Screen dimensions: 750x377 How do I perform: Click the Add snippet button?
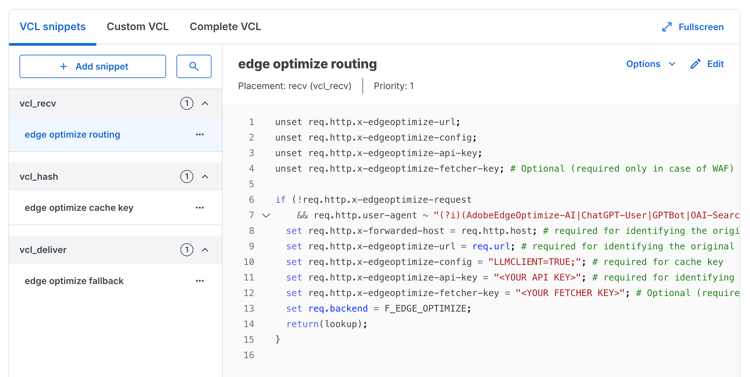click(93, 67)
